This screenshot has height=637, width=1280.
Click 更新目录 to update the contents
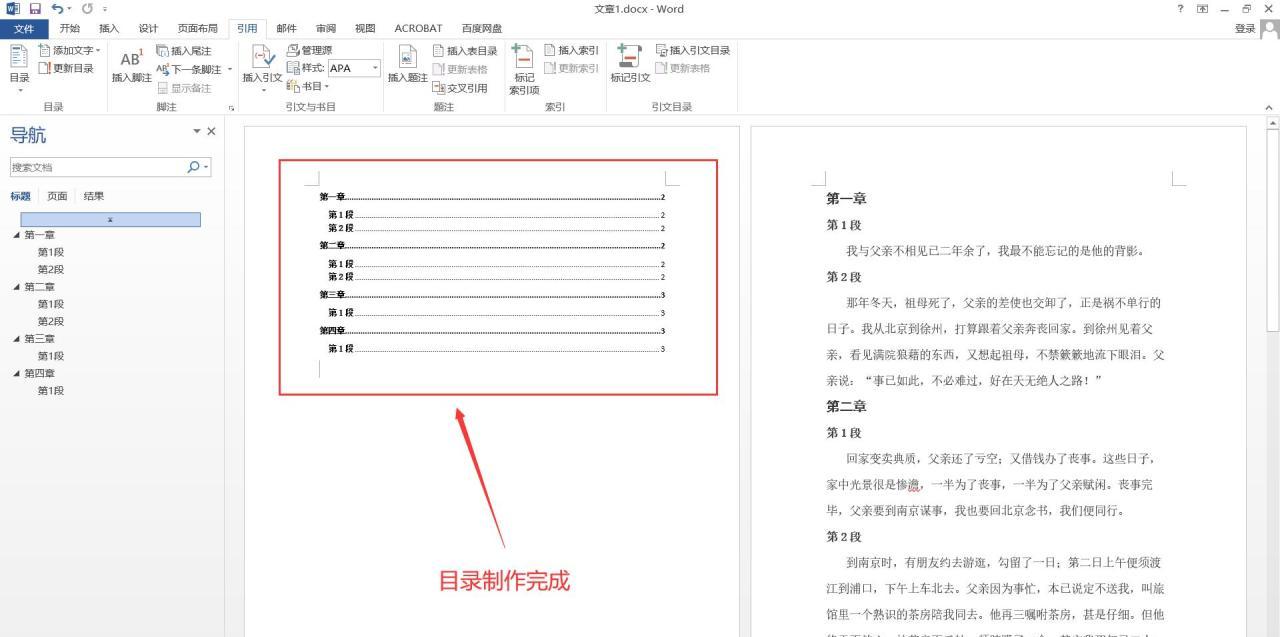[66, 68]
